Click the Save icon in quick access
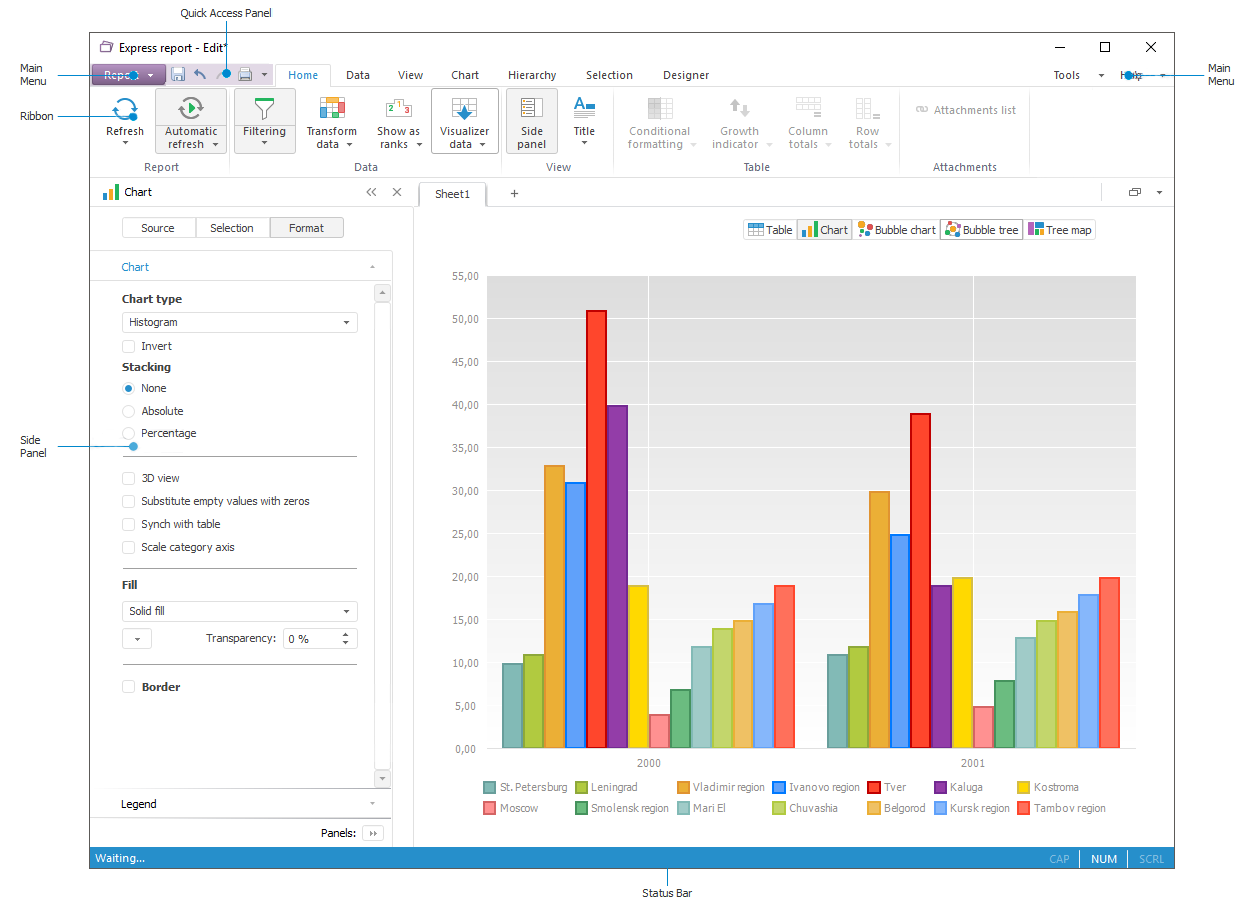 tap(178, 75)
